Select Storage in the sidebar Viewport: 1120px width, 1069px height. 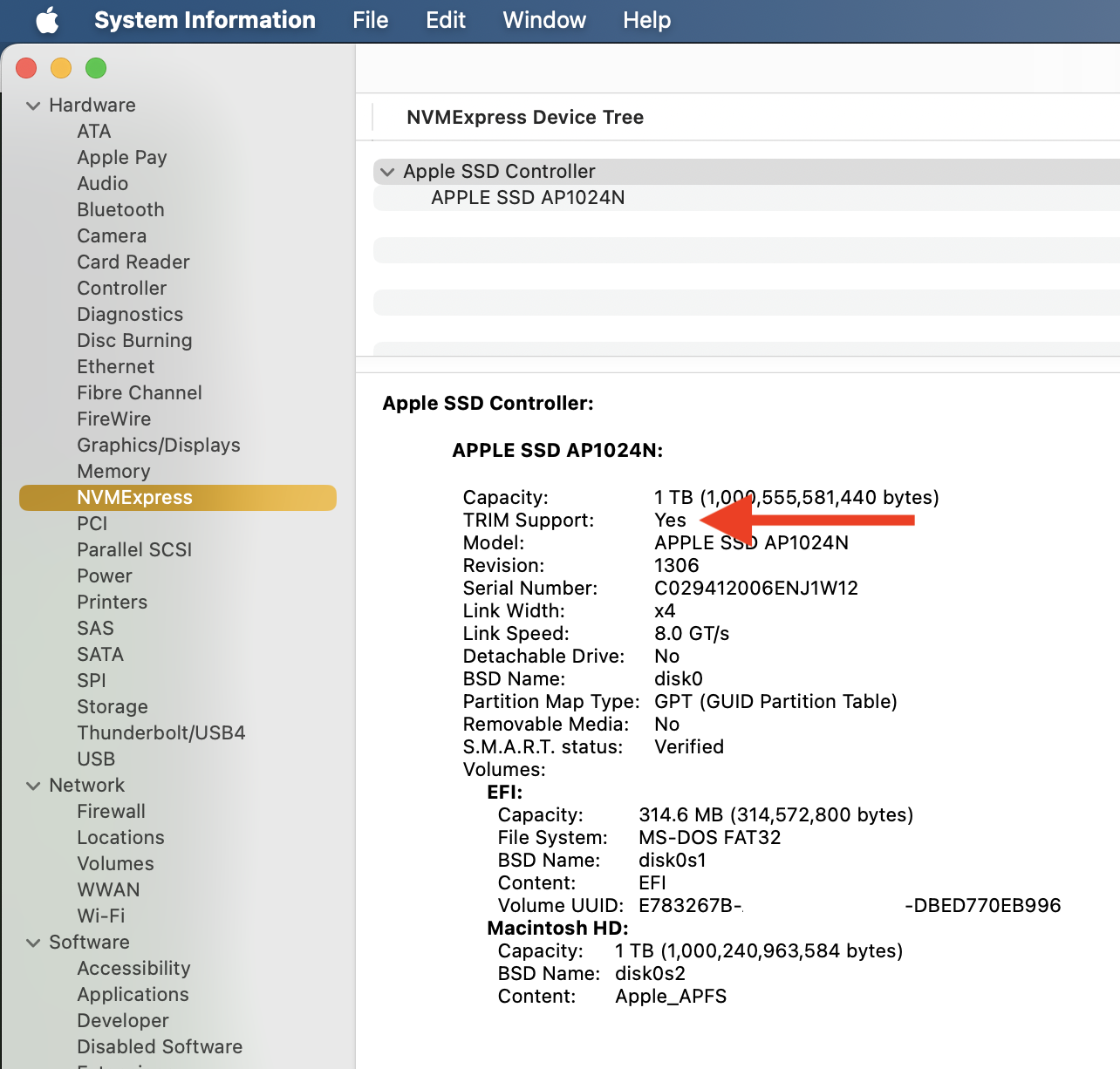(113, 707)
